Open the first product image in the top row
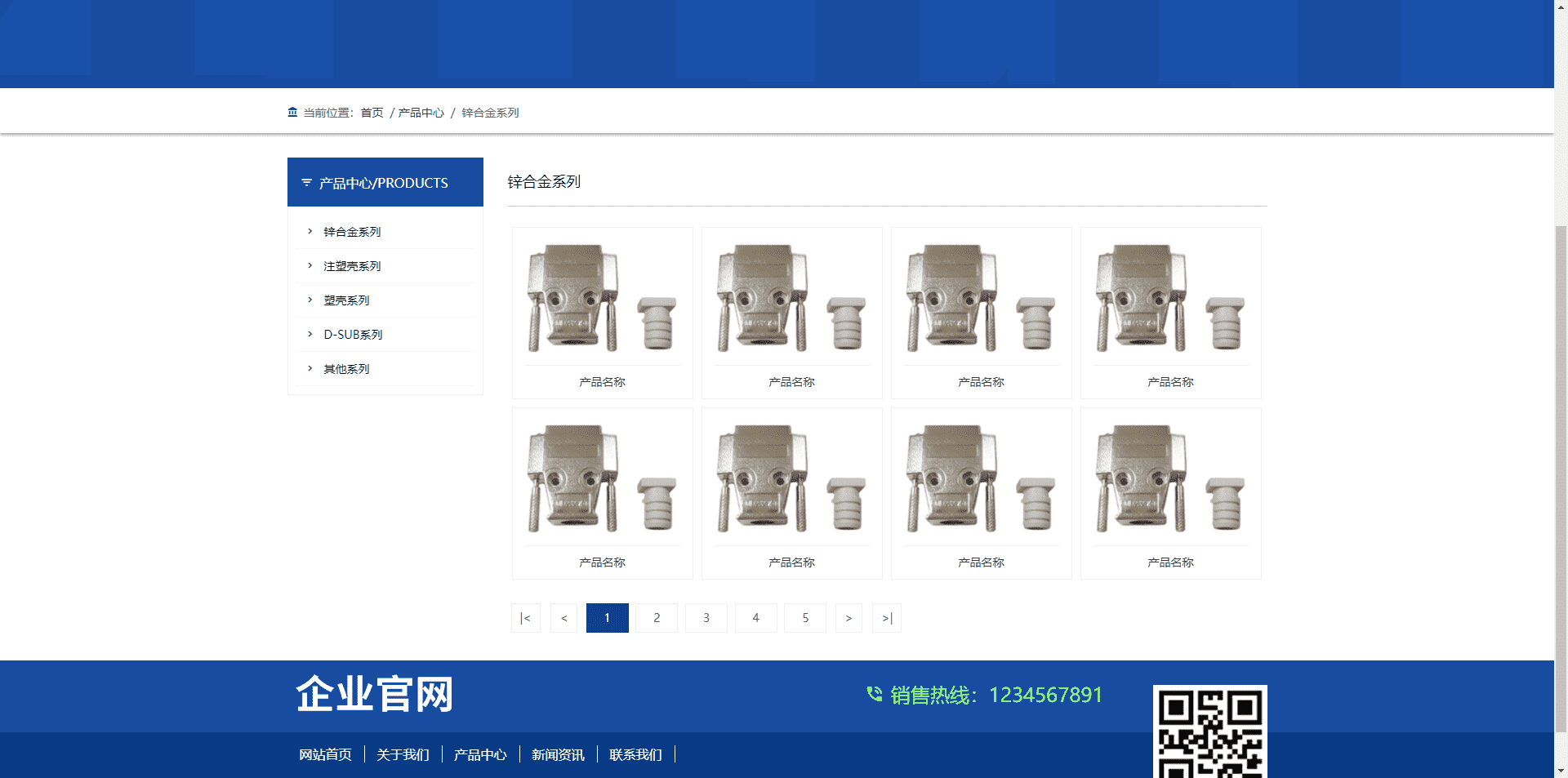 (603, 298)
